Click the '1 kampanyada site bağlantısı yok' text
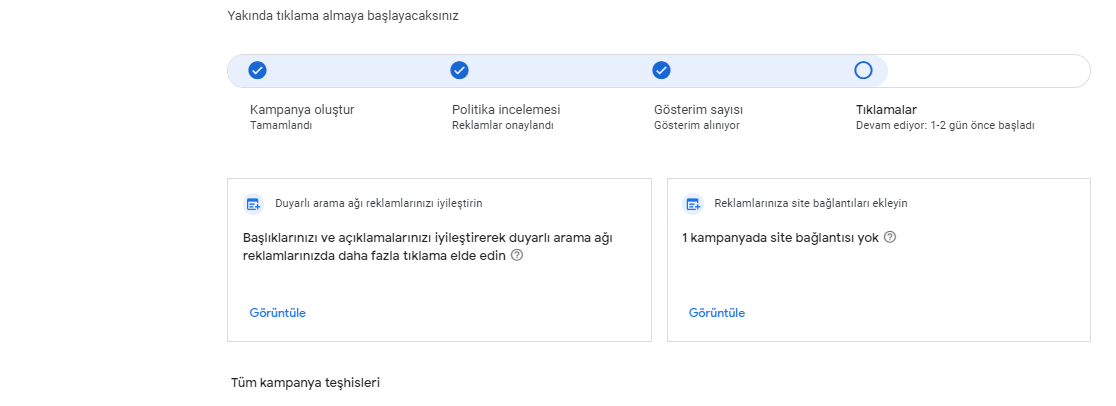Viewport: 1116px width, 406px height. pyautogui.click(x=780, y=238)
